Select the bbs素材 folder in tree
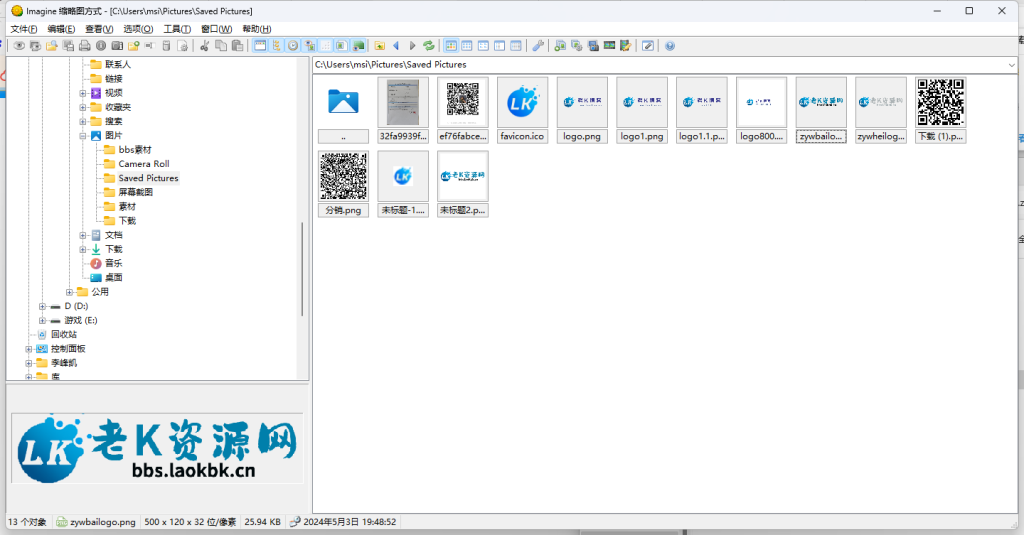This screenshot has height=535, width=1024. tap(135, 150)
